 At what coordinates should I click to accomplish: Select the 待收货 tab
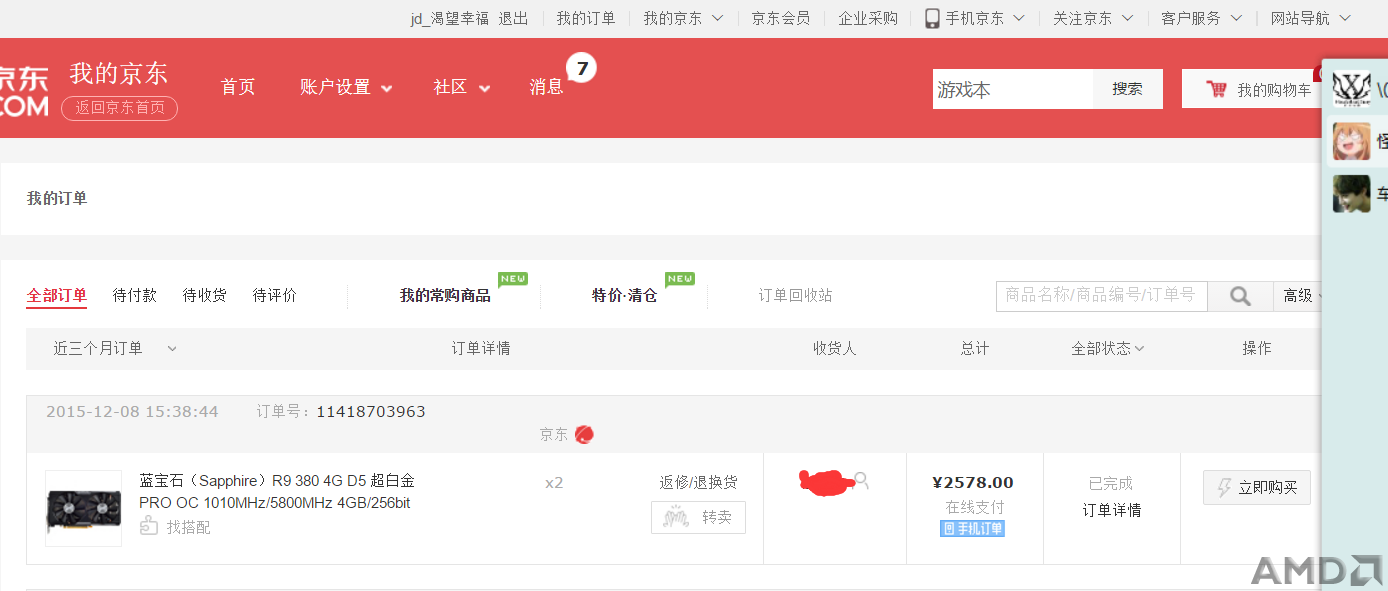(205, 295)
